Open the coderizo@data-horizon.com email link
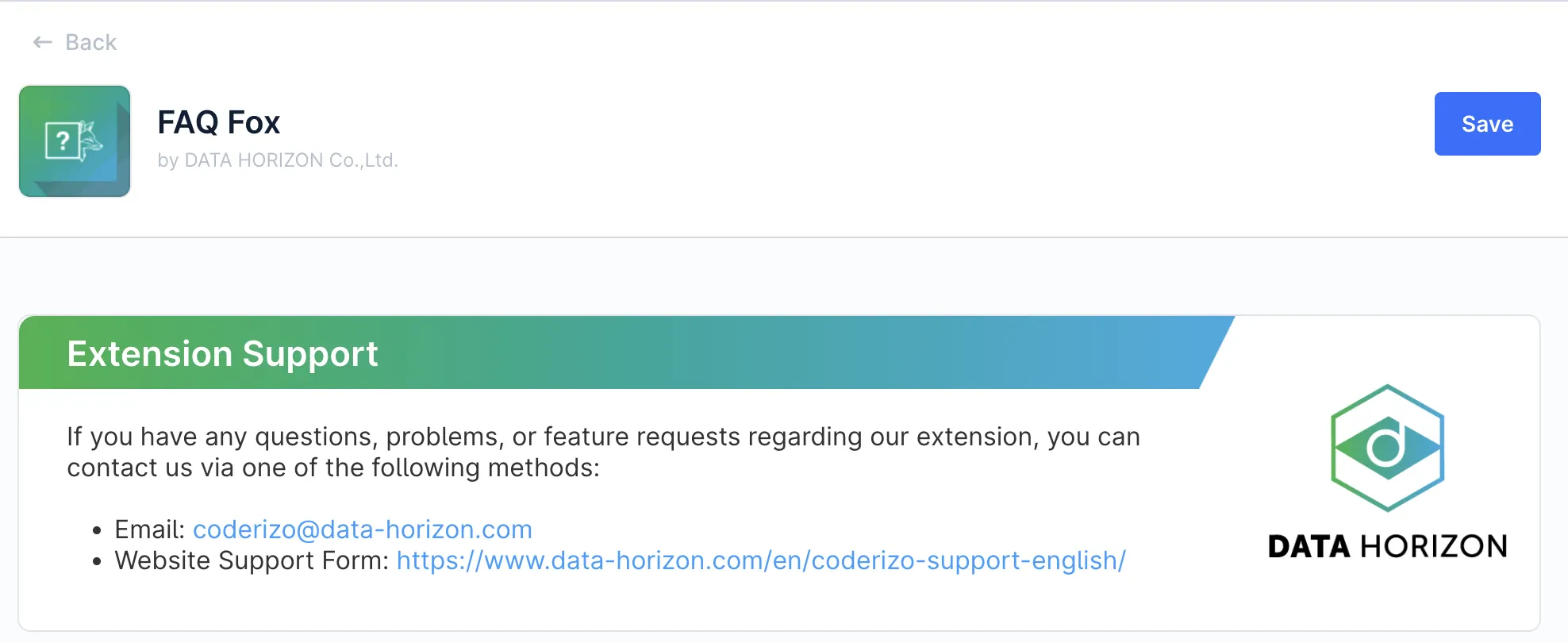 click(x=363, y=529)
